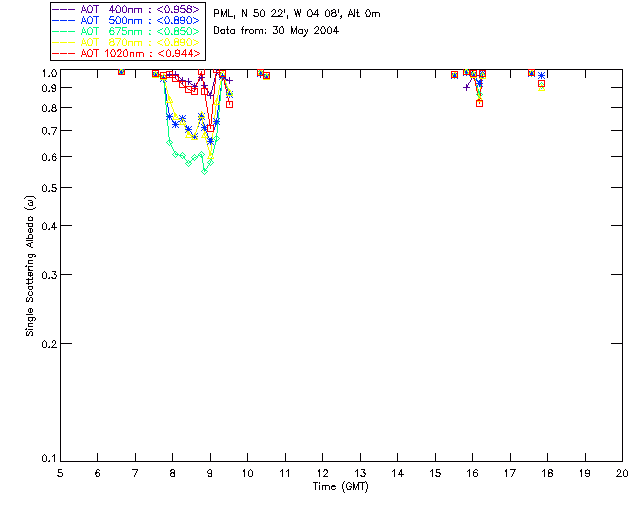Click the y-axis tick label '0.7'
Image resolution: width=640 pixels, height=512 pixels.
click(x=49, y=131)
